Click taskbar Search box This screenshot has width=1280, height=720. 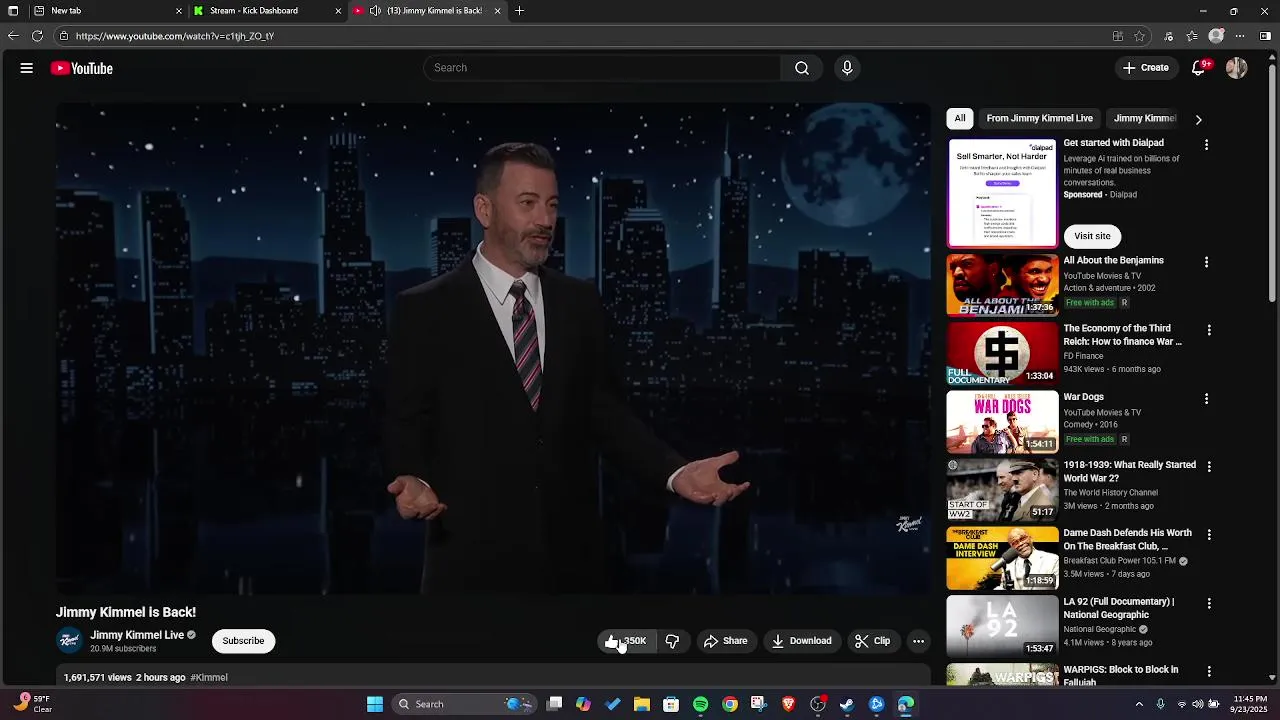coord(465,704)
